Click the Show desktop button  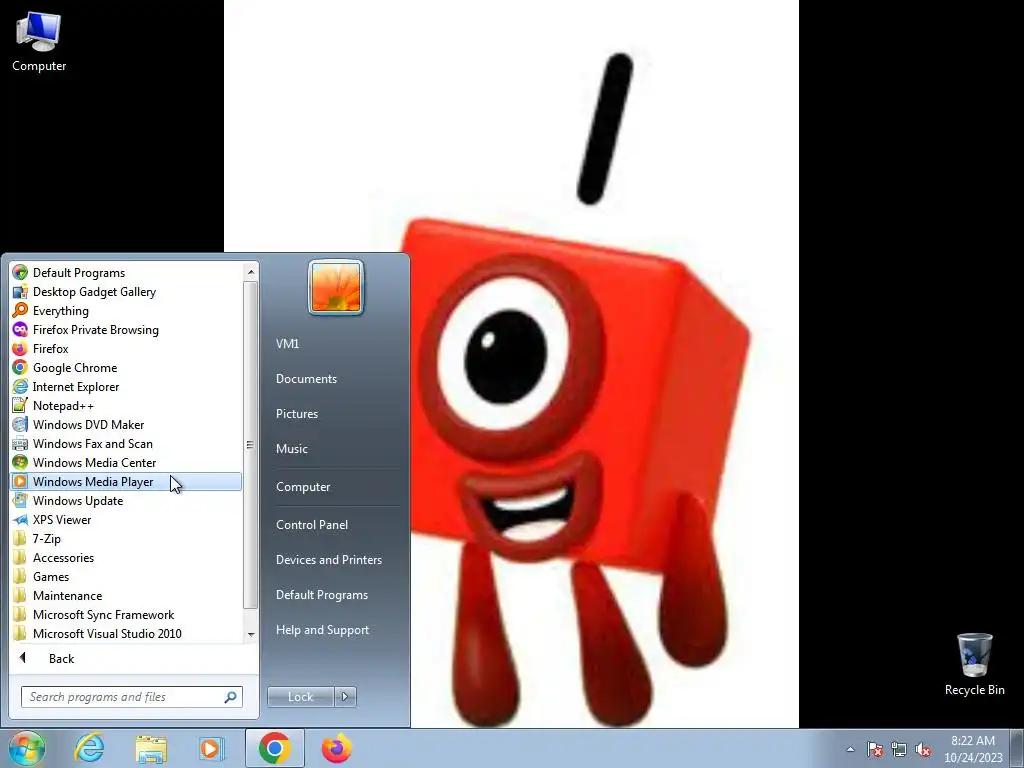pyautogui.click(x=1017, y=748)
